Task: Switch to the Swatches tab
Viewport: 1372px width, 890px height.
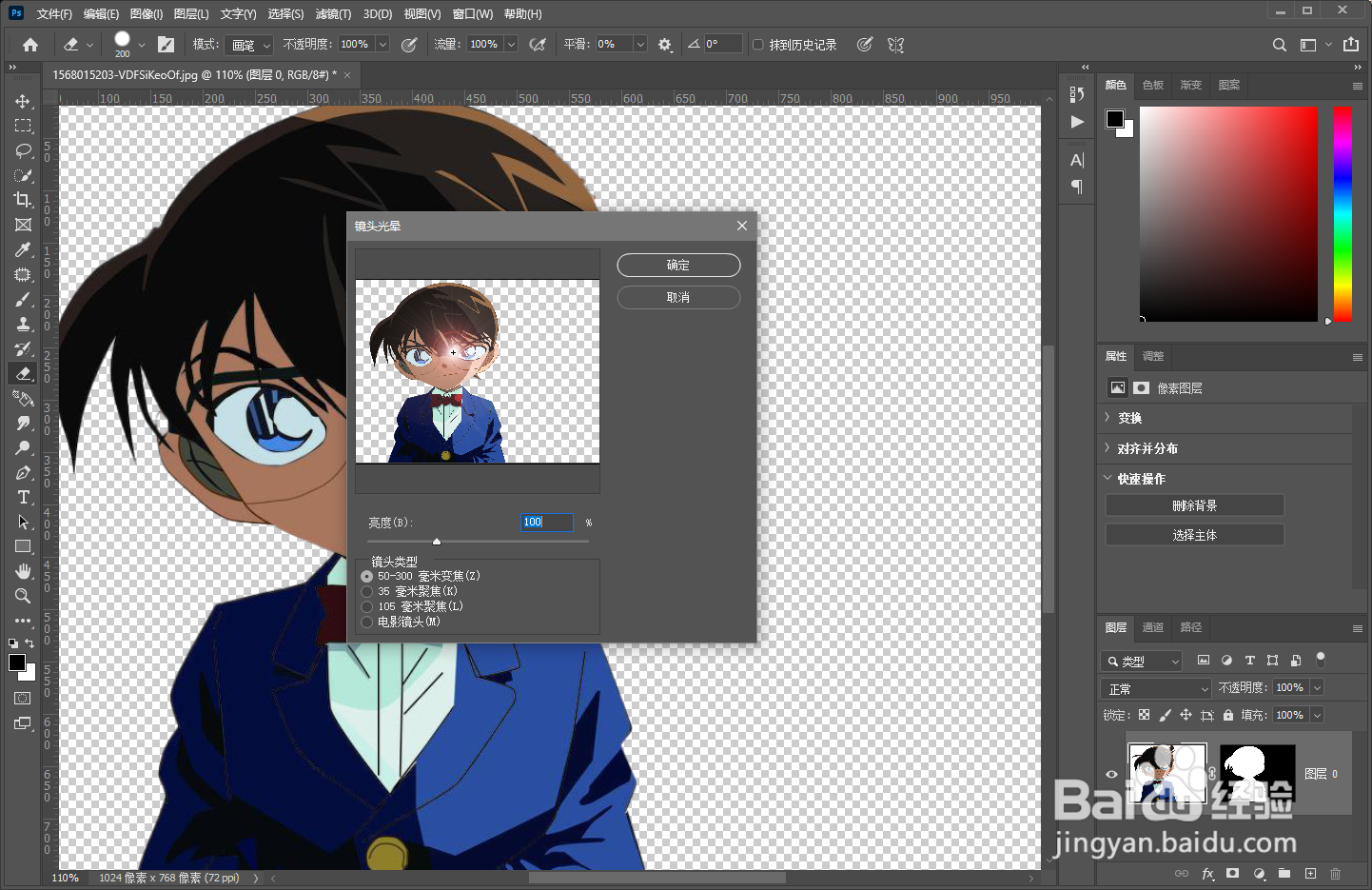Action: 1153,85
